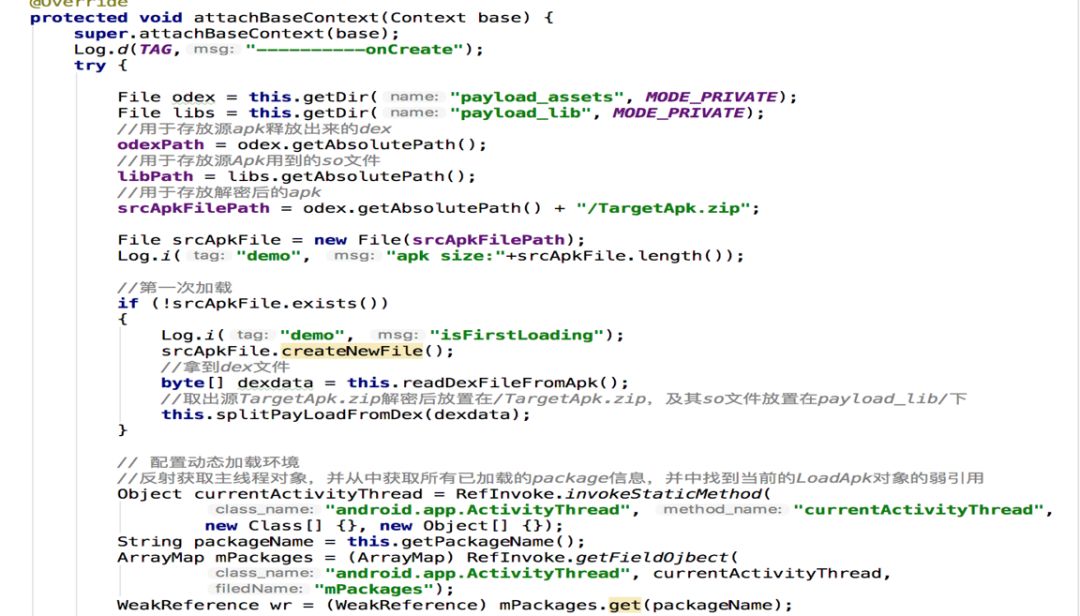Click srcApkFilePath on its assignment line
The width and height of the screenshot is (1080, 616).
click(x=194, y=208)
